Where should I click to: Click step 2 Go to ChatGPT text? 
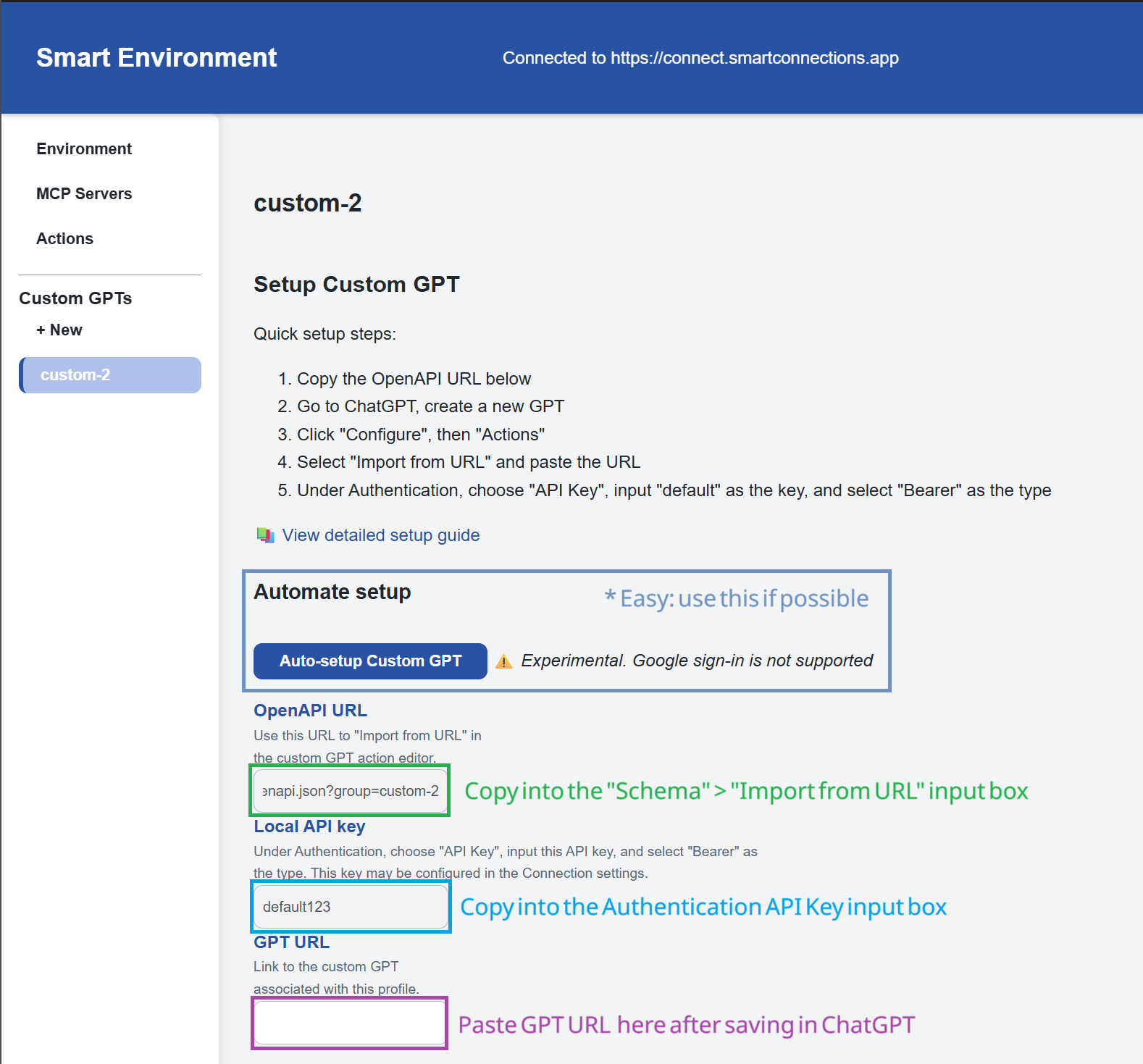point(430,406)
